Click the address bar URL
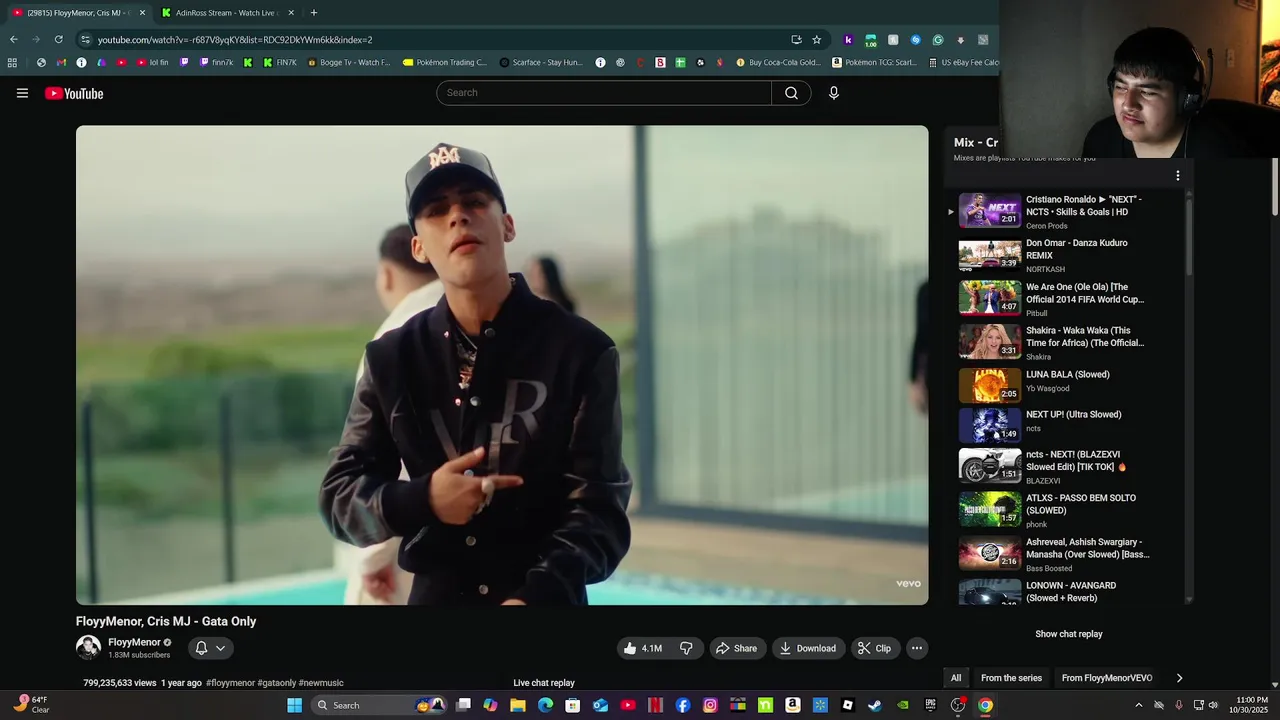 point(235,40)
